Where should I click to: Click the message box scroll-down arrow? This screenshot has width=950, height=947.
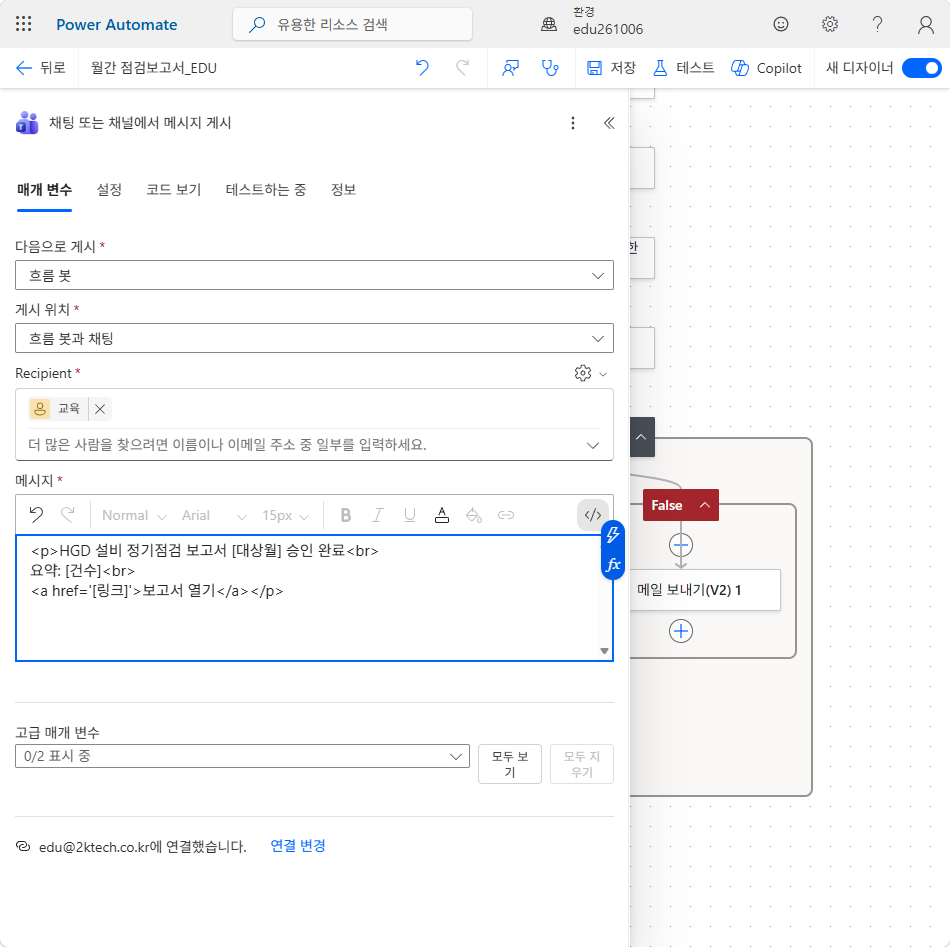point(604,651)
